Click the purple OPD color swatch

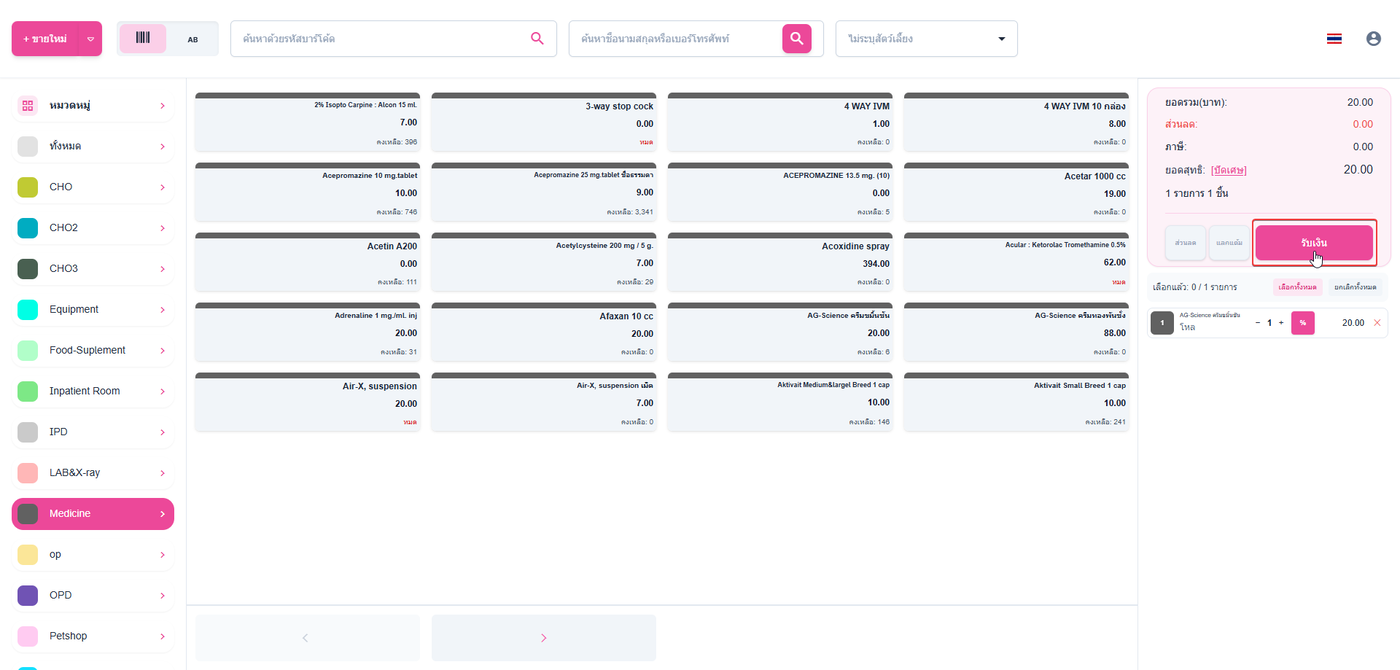[x=28, y=595]
